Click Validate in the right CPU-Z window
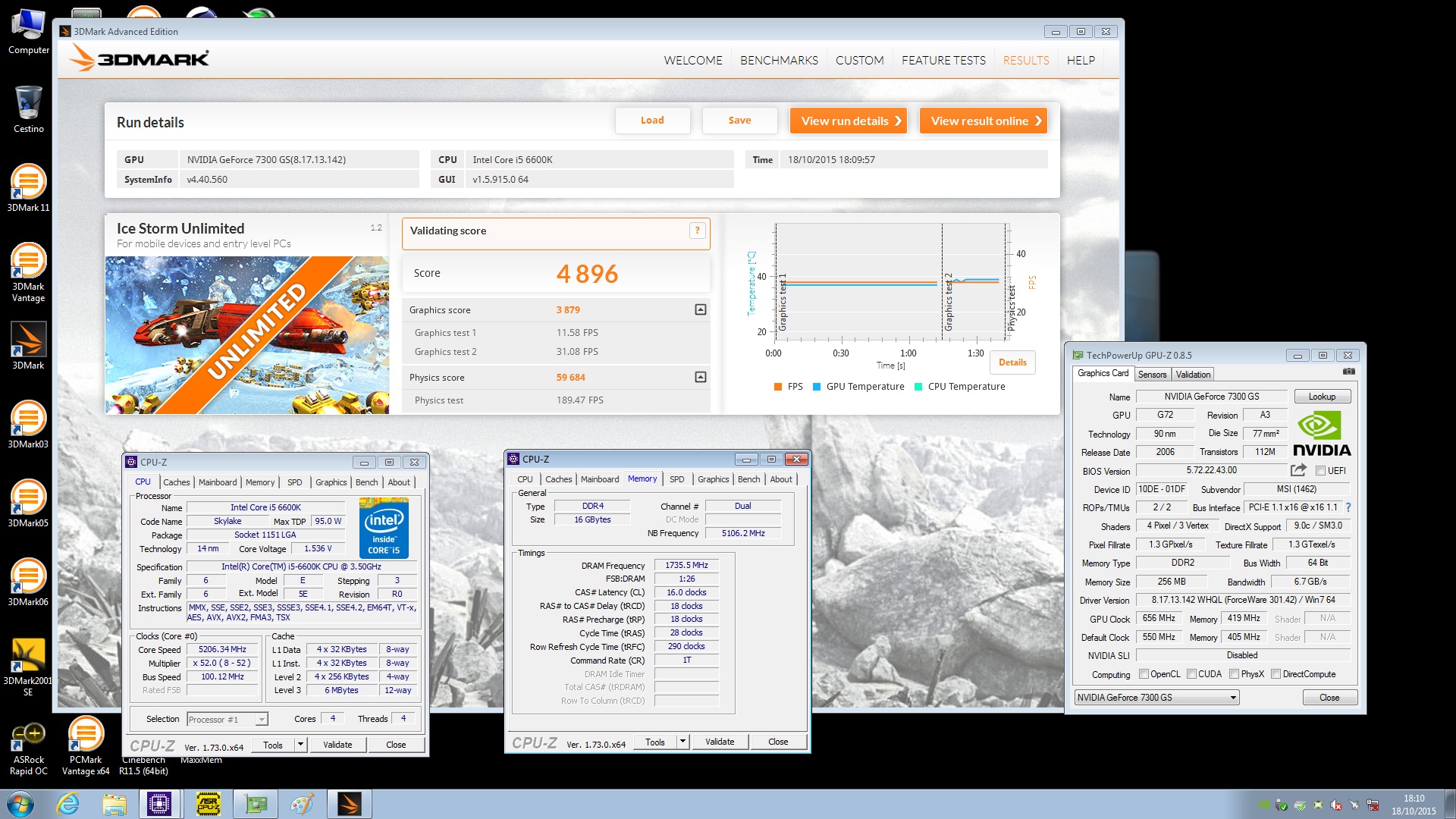The width and height of the screenshot is (1456, 819). (720, 742)
